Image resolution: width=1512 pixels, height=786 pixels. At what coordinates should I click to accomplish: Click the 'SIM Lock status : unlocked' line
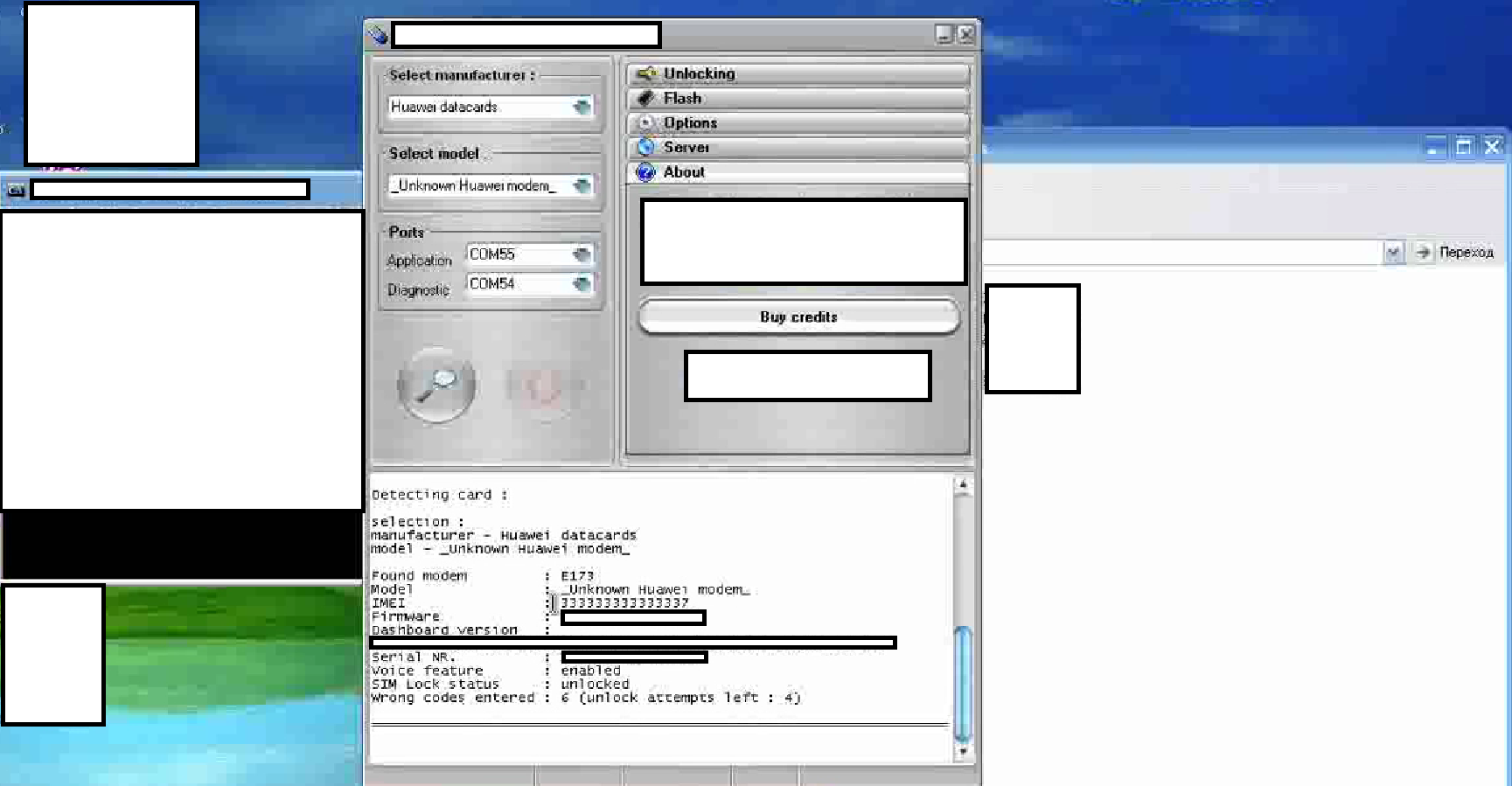[x=500, y=685]
